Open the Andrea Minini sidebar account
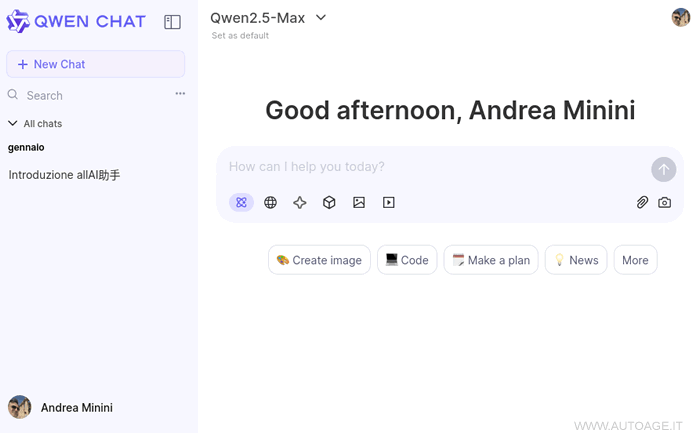 (x=60, y=407)
